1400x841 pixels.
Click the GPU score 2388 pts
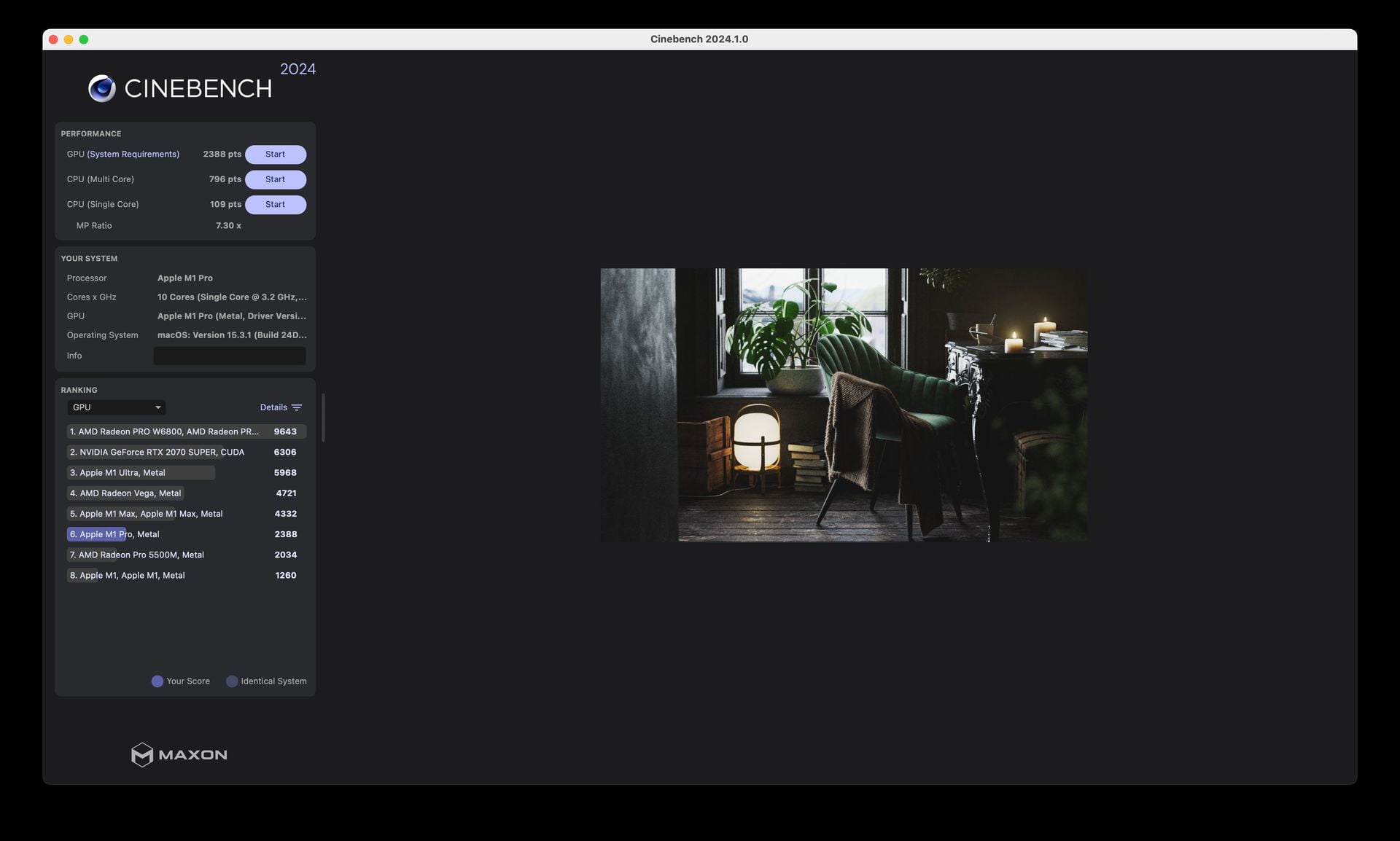pyautogui.click(x=222, y=154)
